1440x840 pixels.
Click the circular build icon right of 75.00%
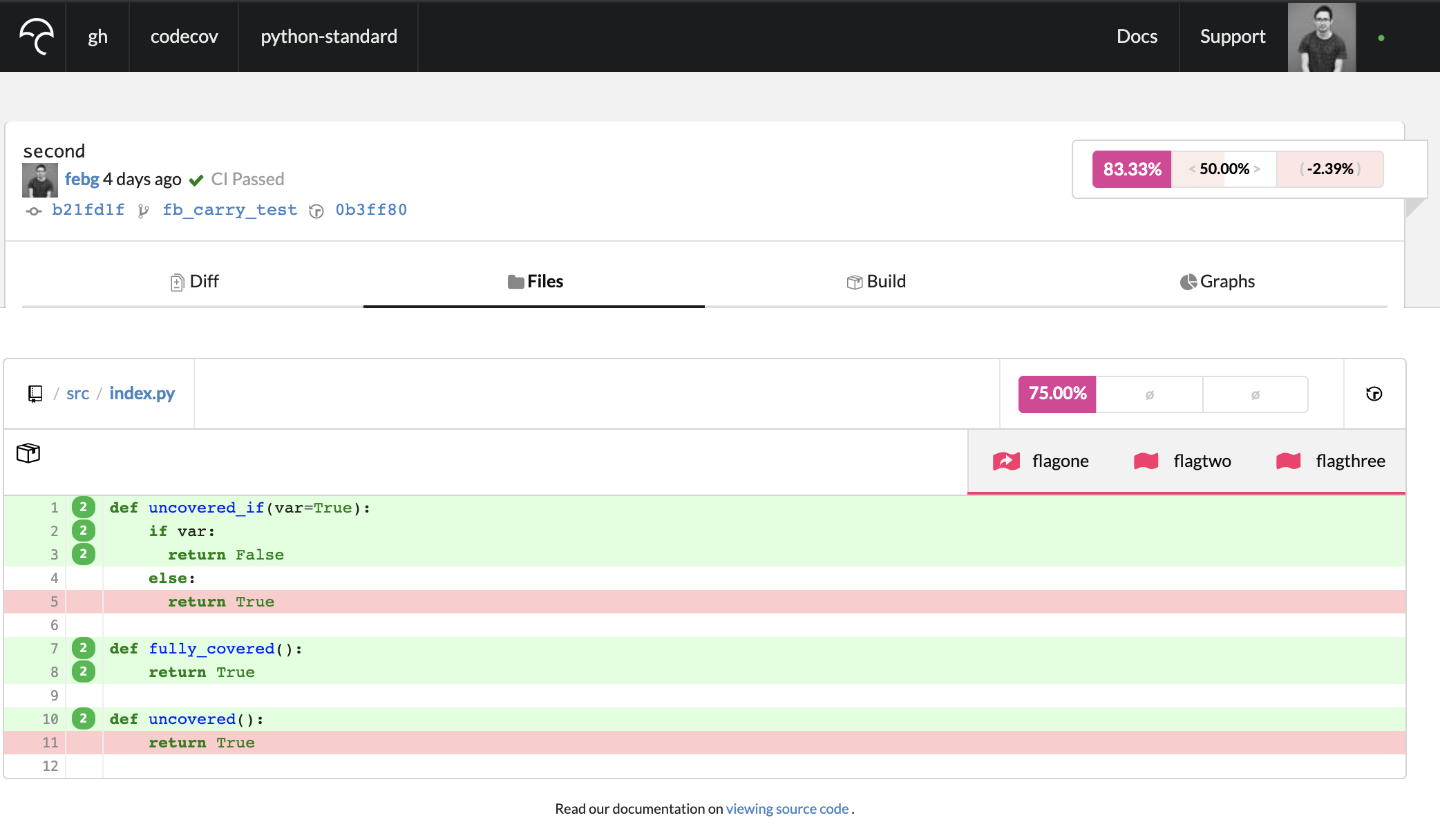tap(1374, 394)
